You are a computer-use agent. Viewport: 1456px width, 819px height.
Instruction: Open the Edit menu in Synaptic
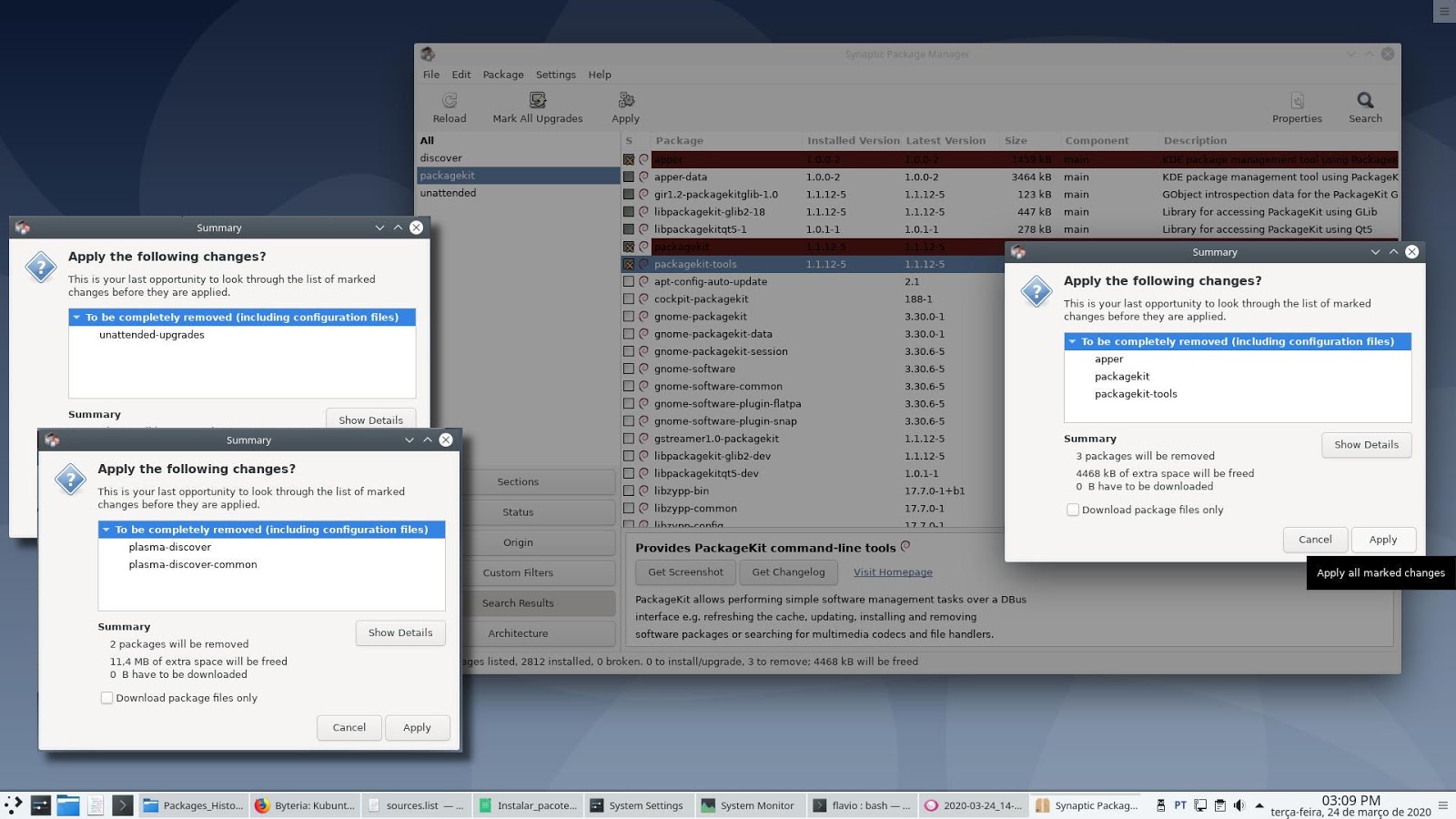point(461,75)
